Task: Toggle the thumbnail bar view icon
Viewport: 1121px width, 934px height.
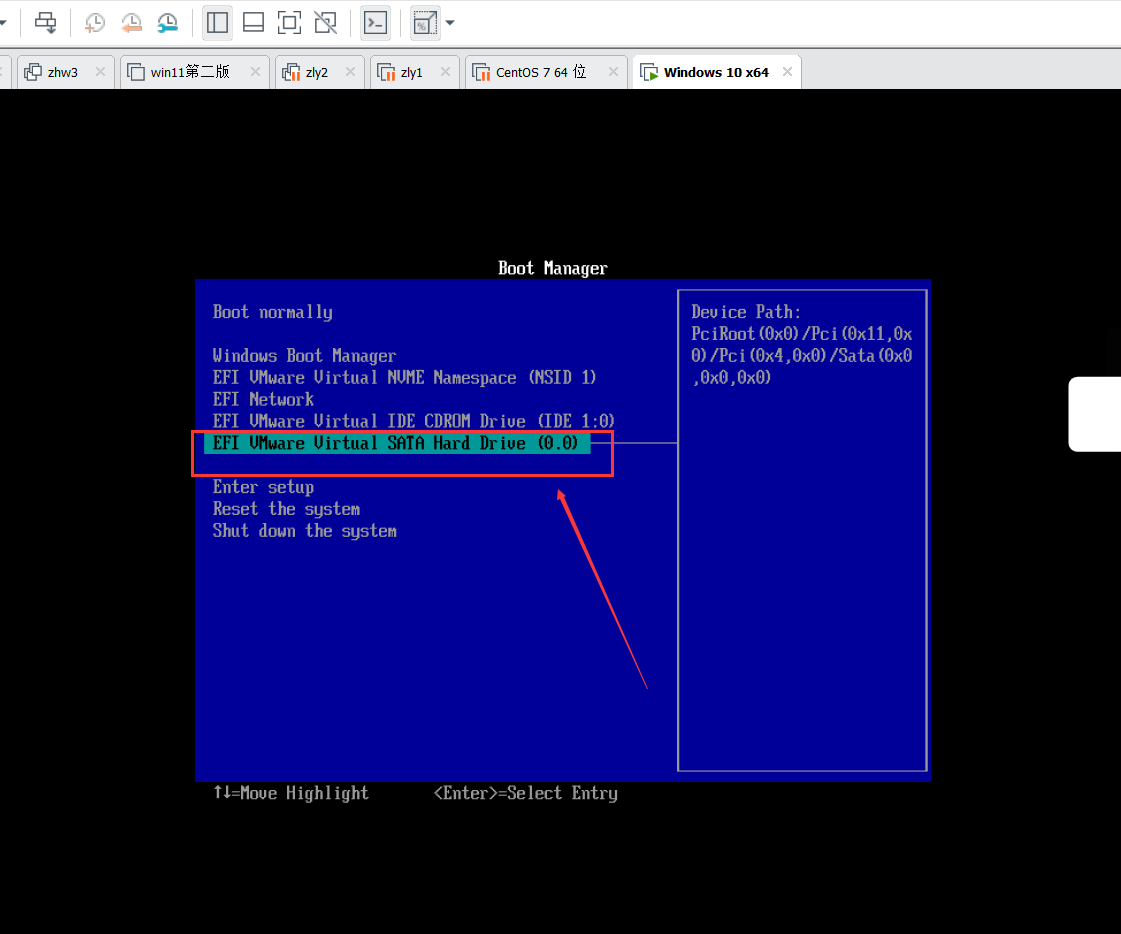Action: pos(253,23)
